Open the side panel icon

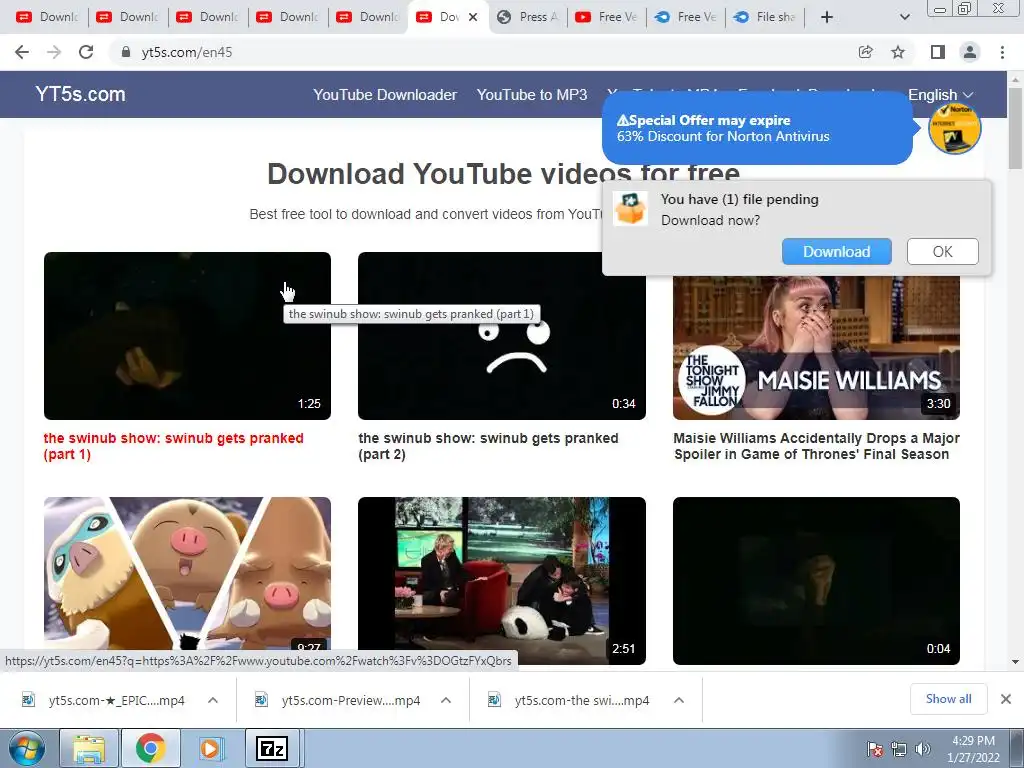pyautogui.click(x=938, y=52)
